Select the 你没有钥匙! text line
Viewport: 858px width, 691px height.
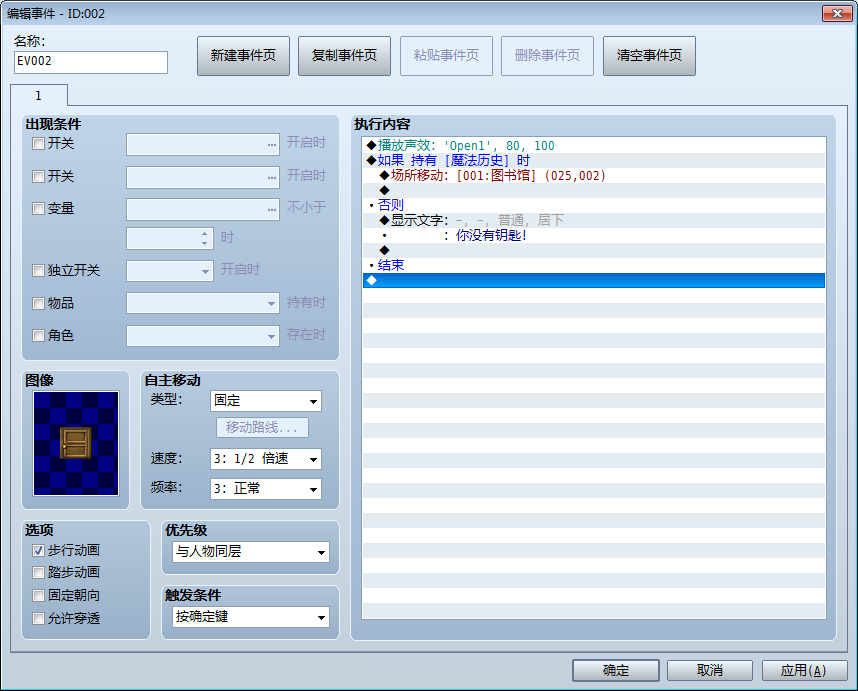[x=594, y=235]
